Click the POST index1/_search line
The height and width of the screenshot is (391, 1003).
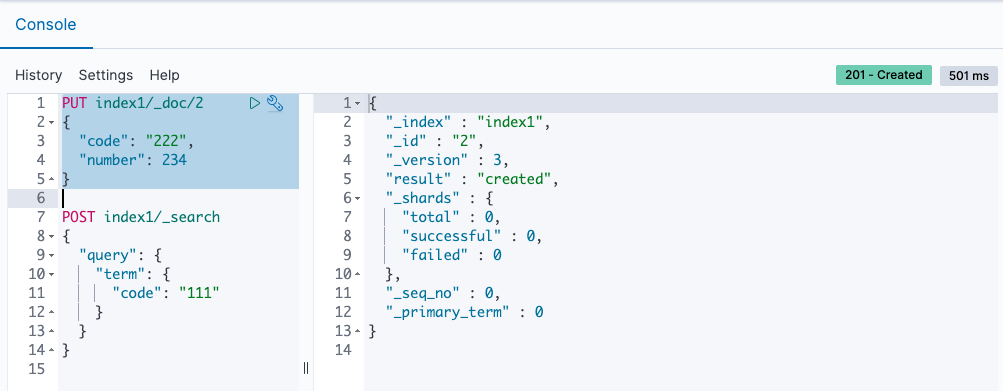[141, 218]
